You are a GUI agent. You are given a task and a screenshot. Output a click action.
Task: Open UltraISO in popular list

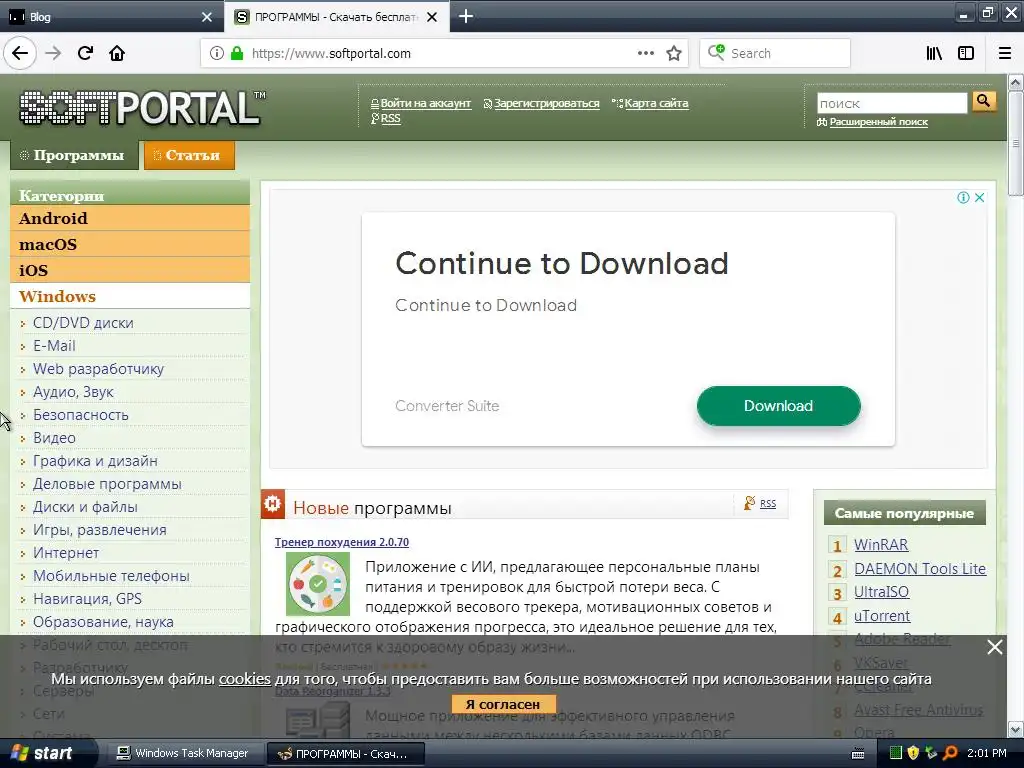[881, 592]
